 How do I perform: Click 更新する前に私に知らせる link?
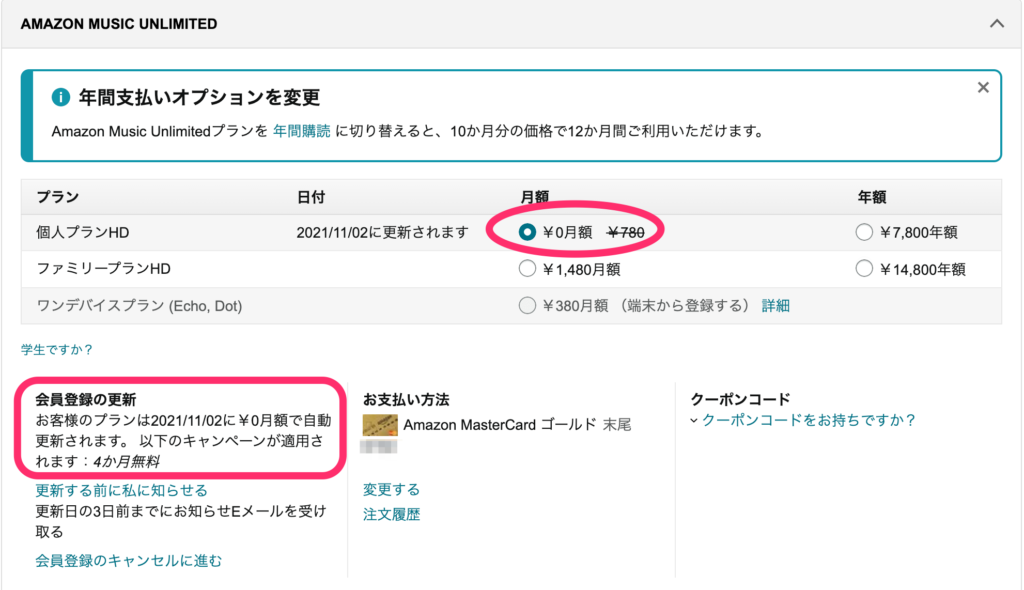coord(121,490)
